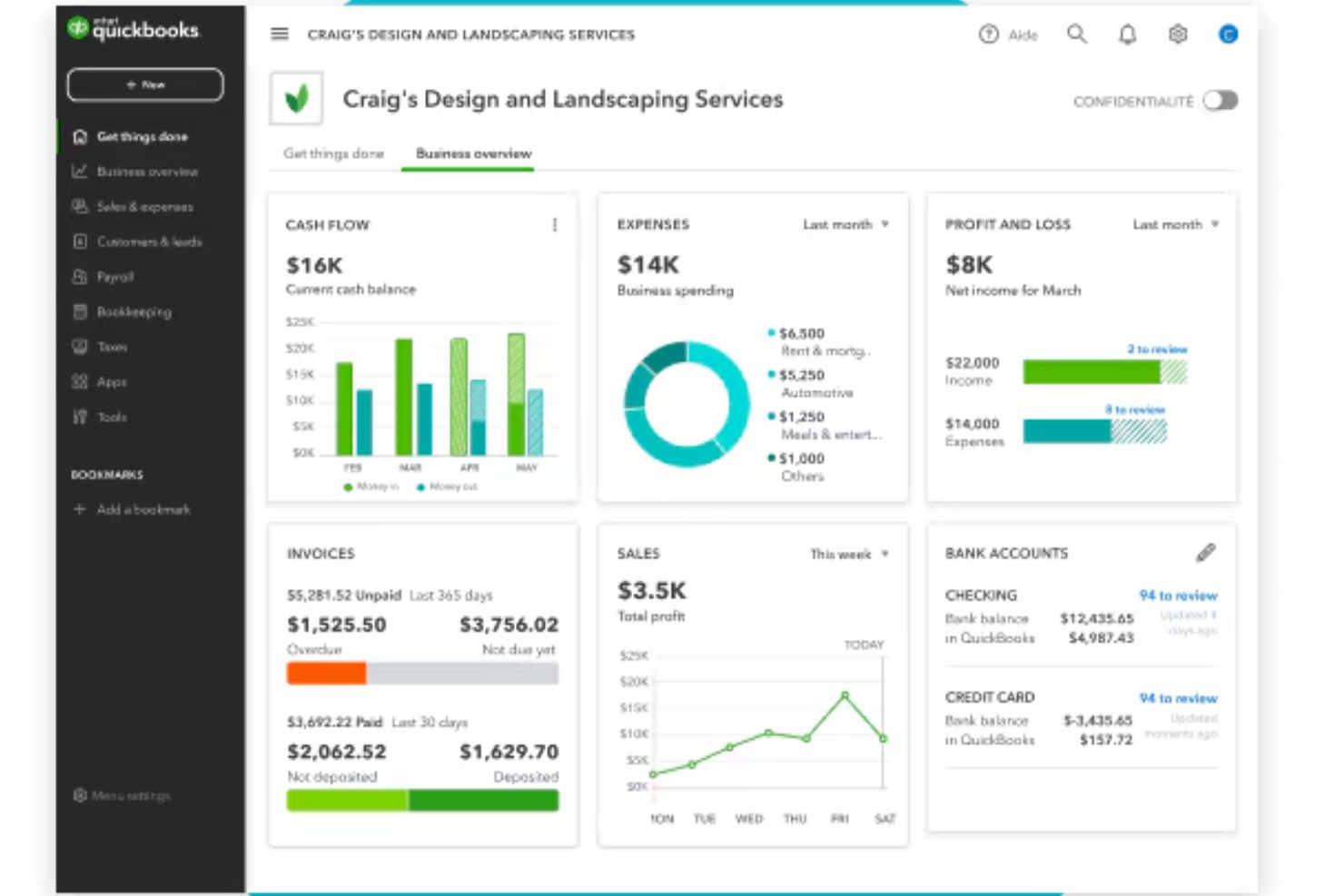
Task: Click the $2,062.52 not deposited amount
Action: point(337,752)
